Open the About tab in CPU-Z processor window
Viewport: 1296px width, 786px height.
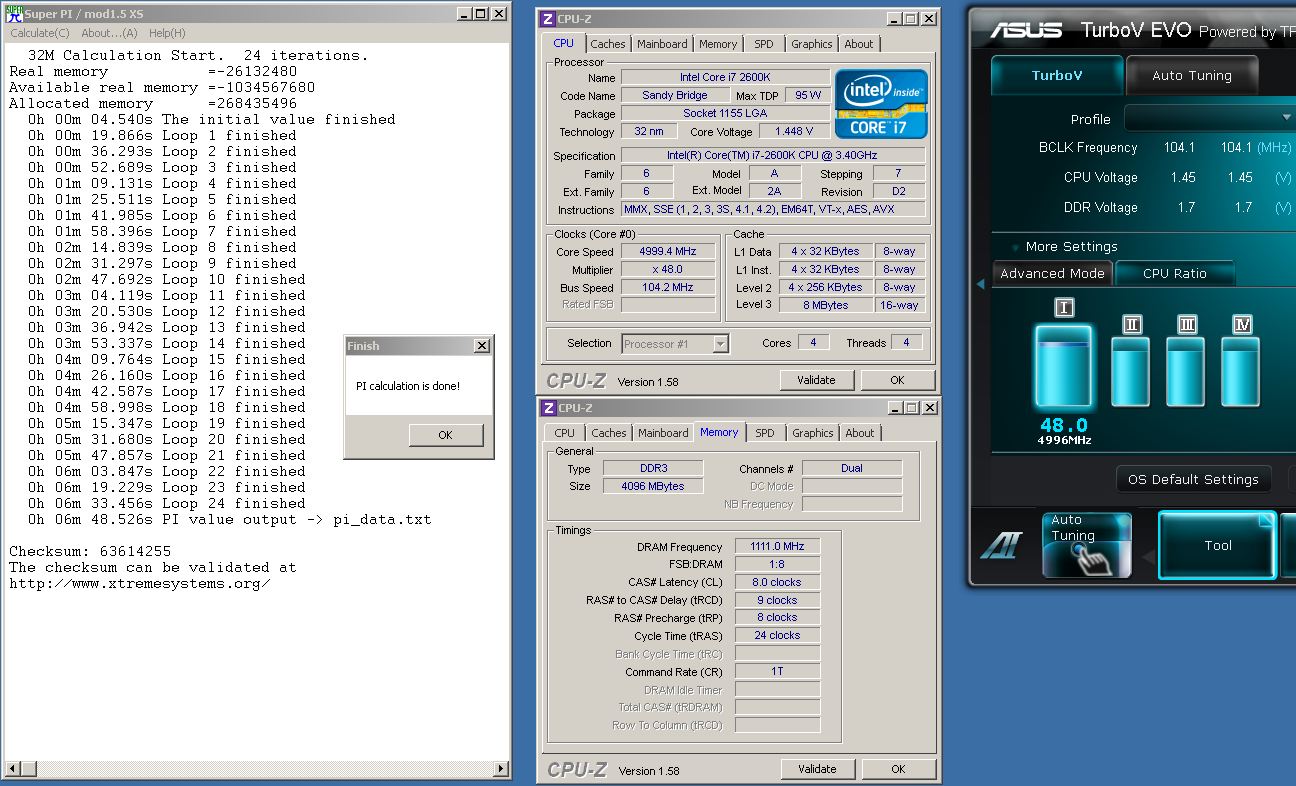click(x=859, y=44)
